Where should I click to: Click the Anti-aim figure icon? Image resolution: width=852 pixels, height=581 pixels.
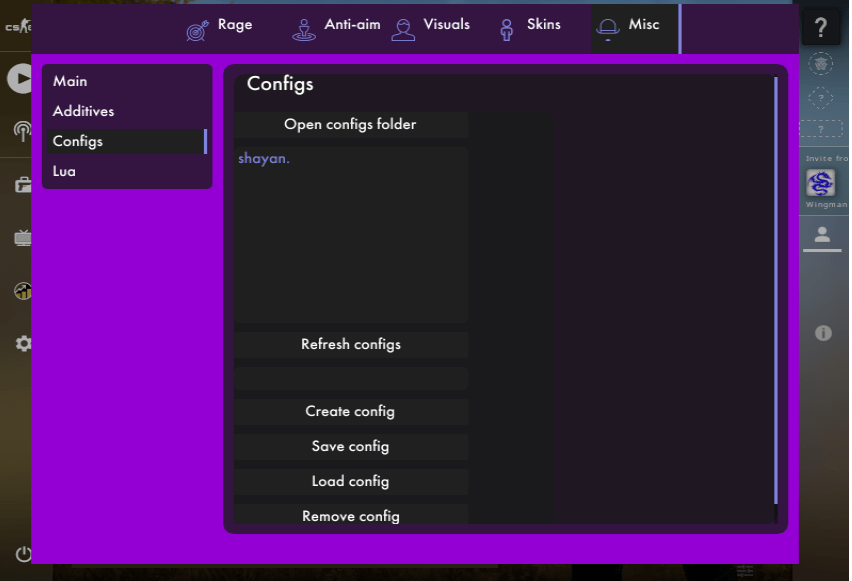click(x=304, y=30)
